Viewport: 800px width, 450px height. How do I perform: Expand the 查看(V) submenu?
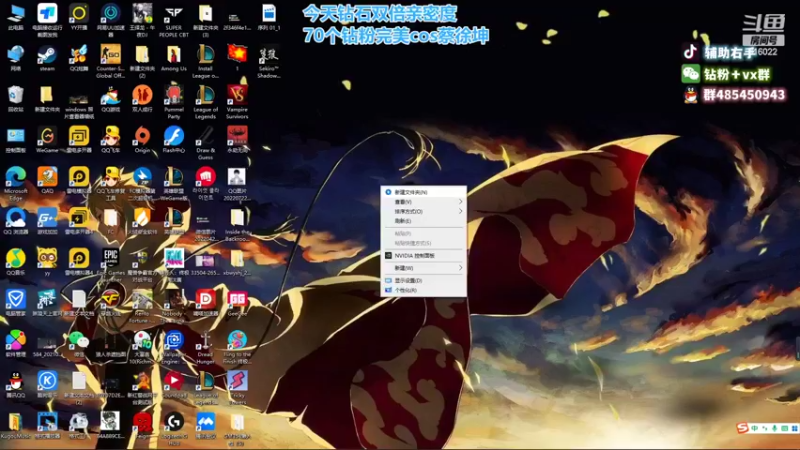(423, 202)
